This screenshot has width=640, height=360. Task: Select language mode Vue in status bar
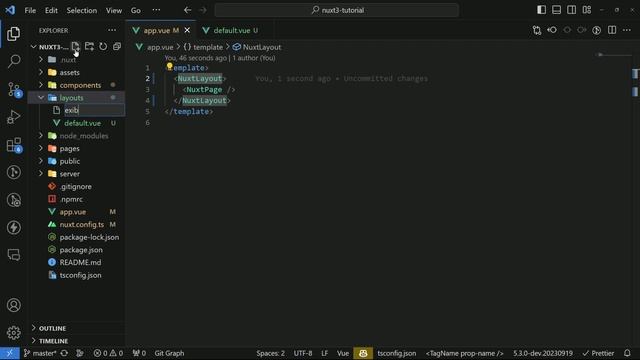click(343, 353)
